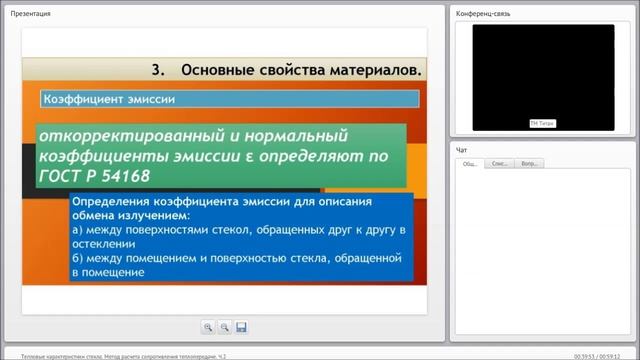Viewport: 640px width, 360px height.
Task: Click the 'Коэффициент эмиссии' slide heading bar
Action: point(230,99)
